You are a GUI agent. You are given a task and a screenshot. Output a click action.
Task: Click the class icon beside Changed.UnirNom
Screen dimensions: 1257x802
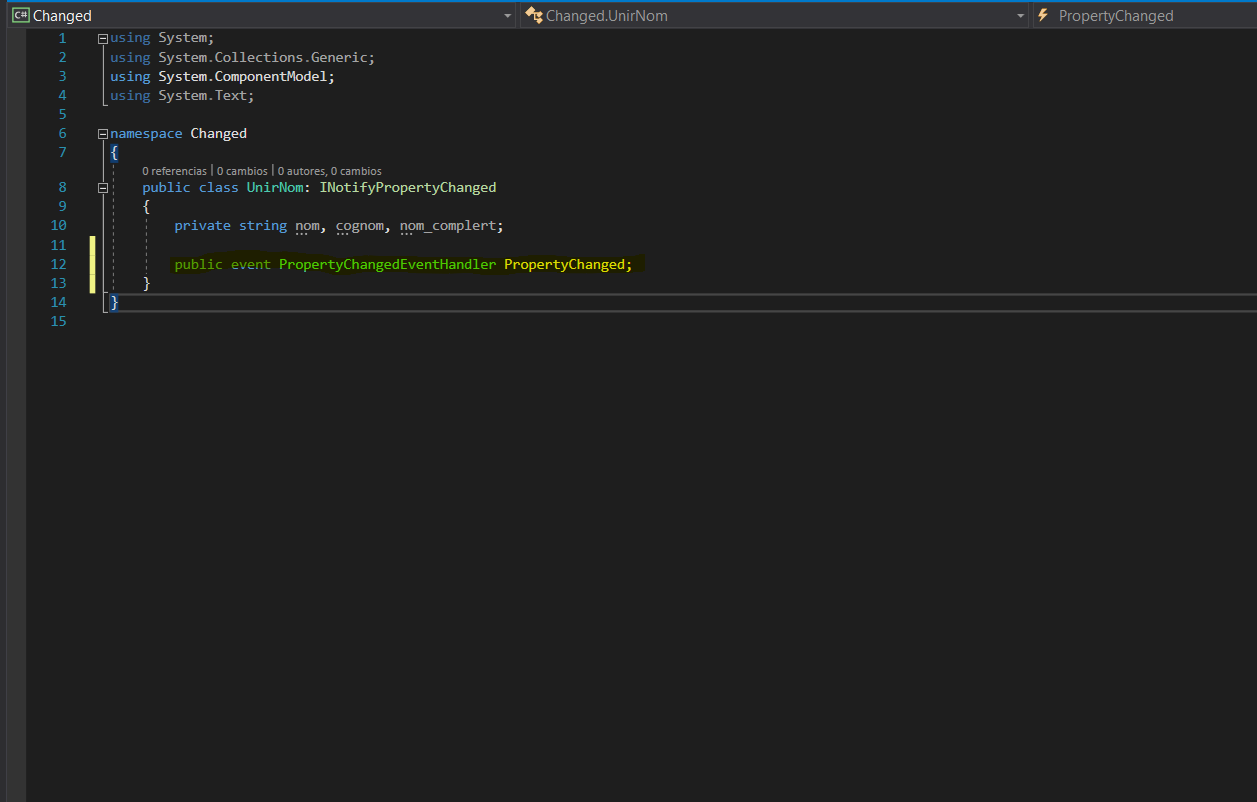tap(534, 16)
